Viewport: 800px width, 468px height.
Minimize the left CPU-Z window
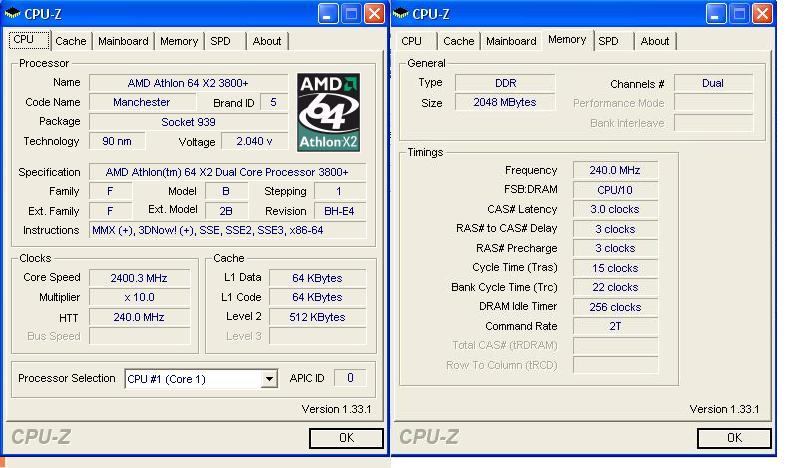(328, 14)
